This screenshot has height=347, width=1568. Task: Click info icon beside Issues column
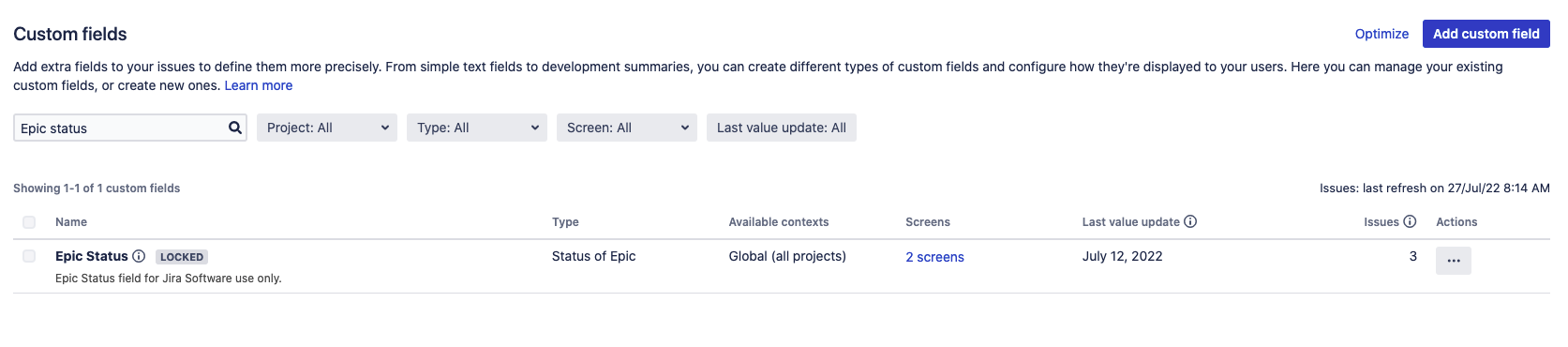click(x=1410, y=221)
